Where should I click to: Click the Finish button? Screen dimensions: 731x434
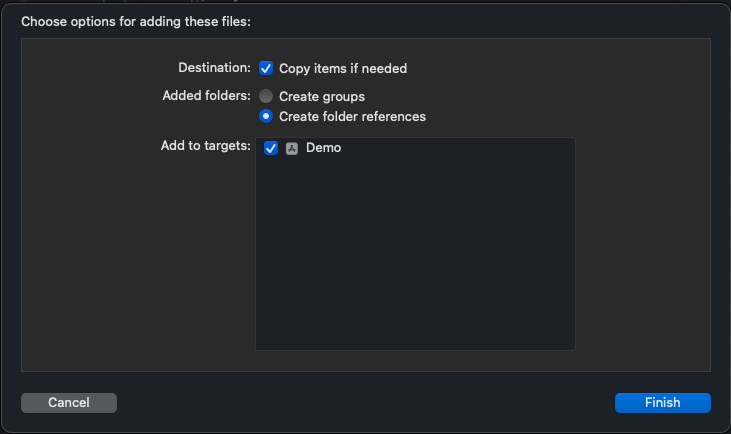662,403
